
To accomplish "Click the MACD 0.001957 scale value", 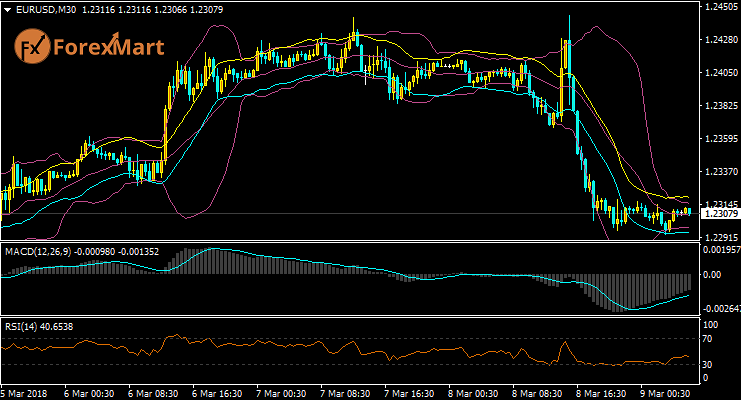I will coord(720,248).
